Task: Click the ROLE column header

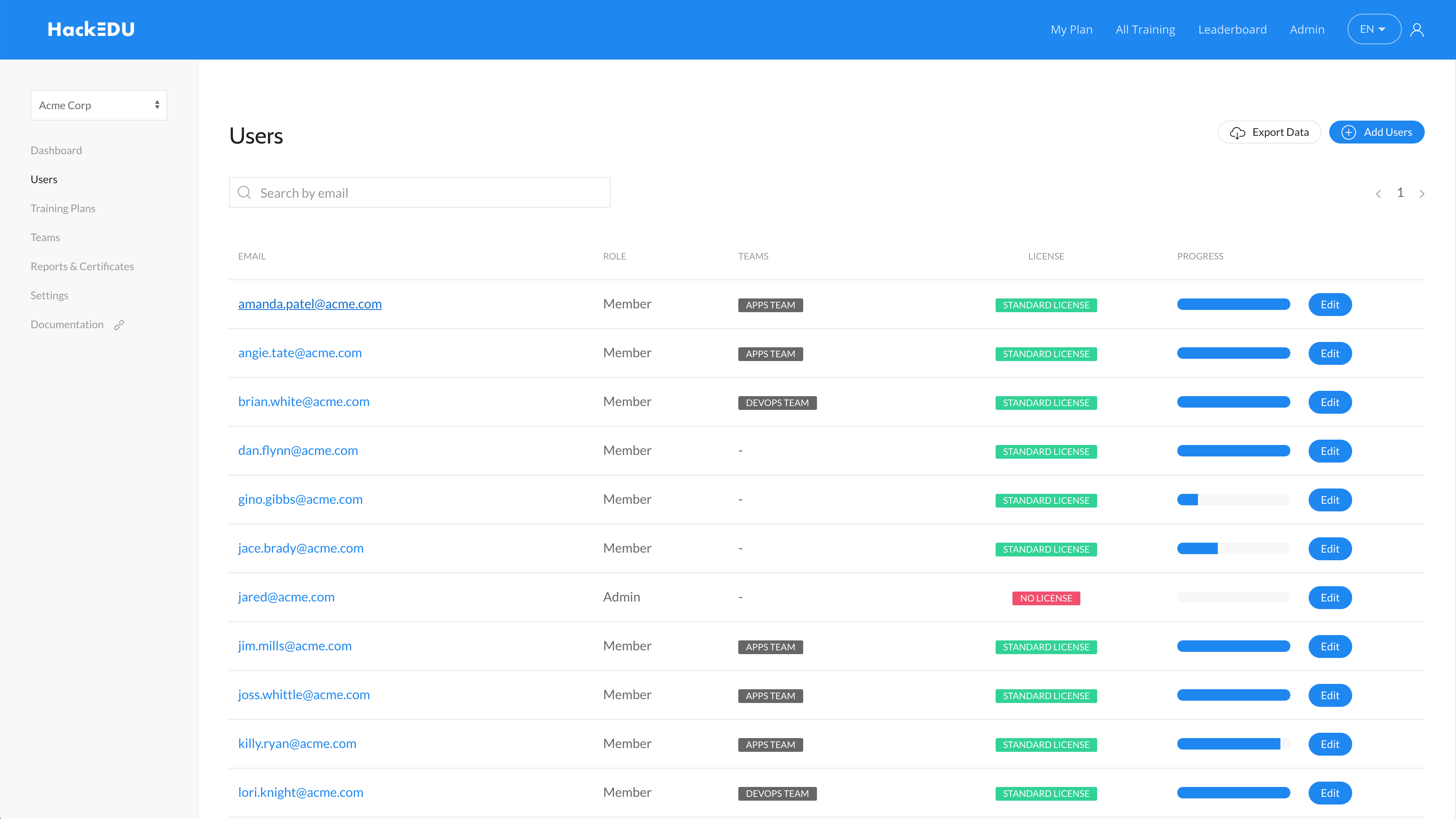Action: [x=614, y=256]
